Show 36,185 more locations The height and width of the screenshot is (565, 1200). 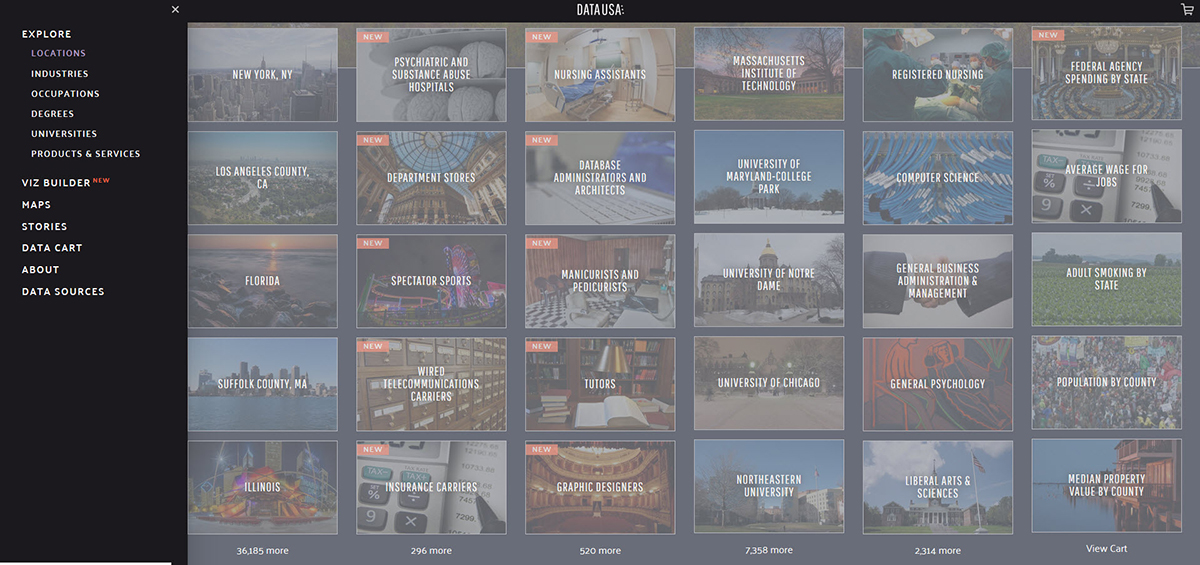262,551
